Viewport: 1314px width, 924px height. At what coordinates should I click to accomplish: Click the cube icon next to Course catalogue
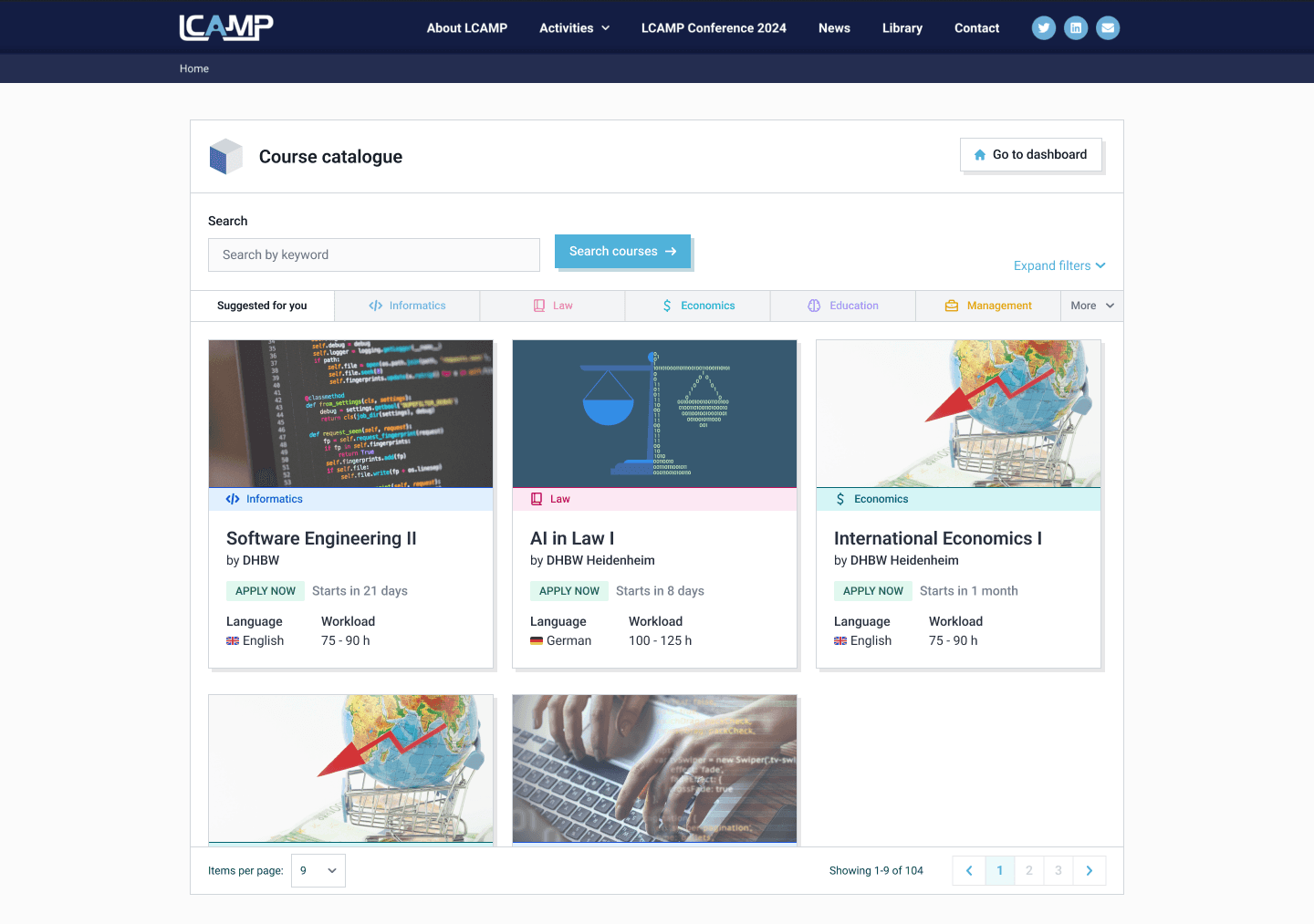pos(225,156)
